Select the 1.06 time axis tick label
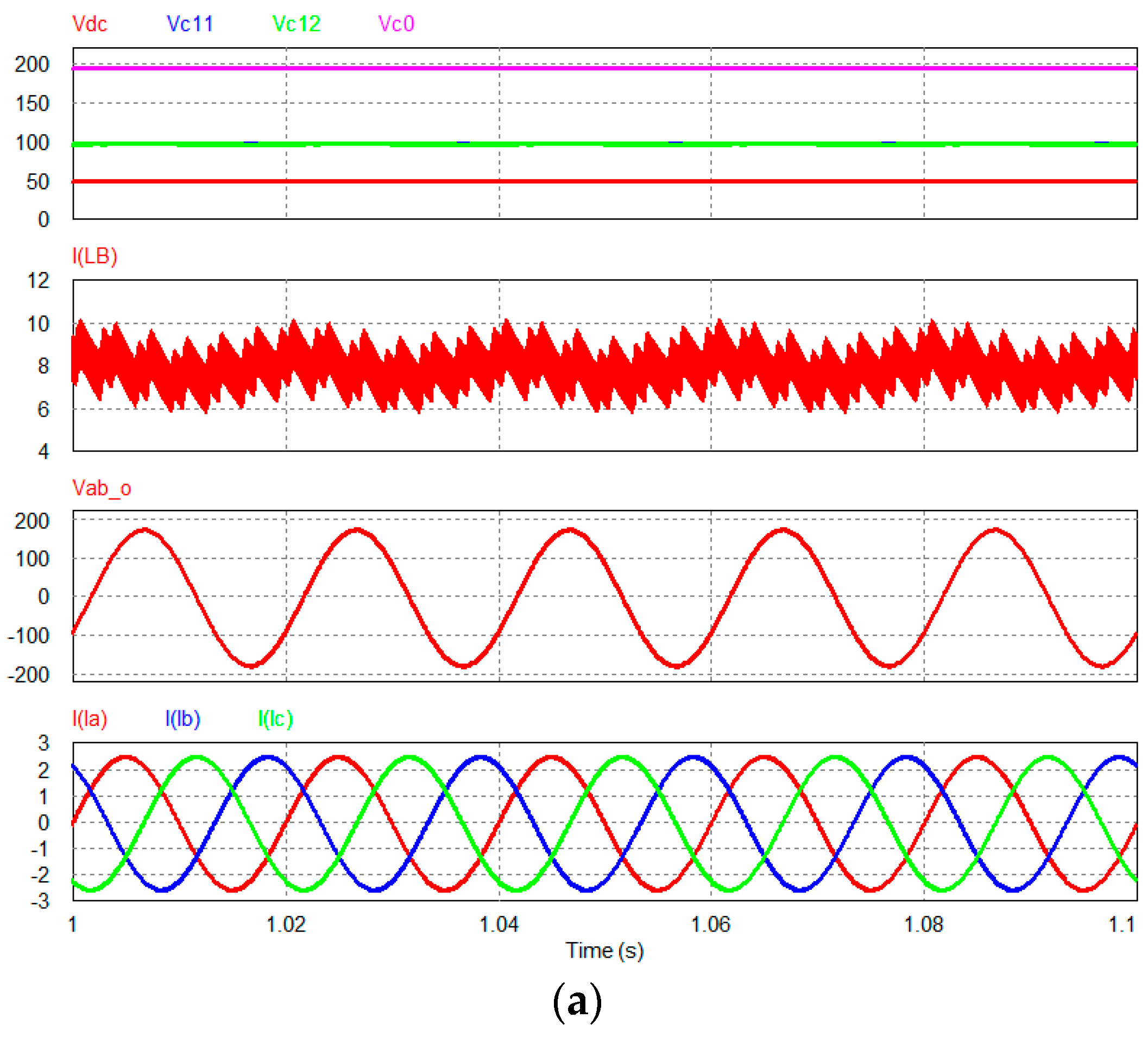The image size is (1148, 1037). pos(711,924)
